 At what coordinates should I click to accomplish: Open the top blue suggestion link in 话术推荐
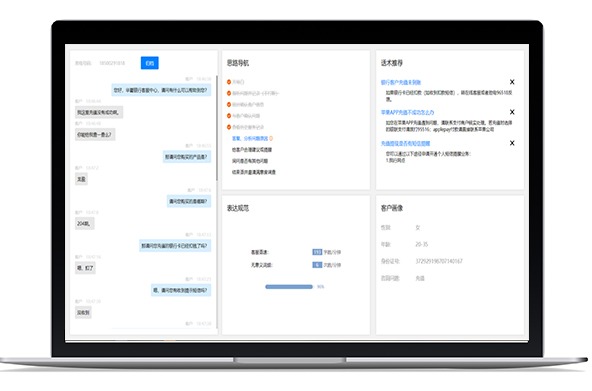(401, 82)
